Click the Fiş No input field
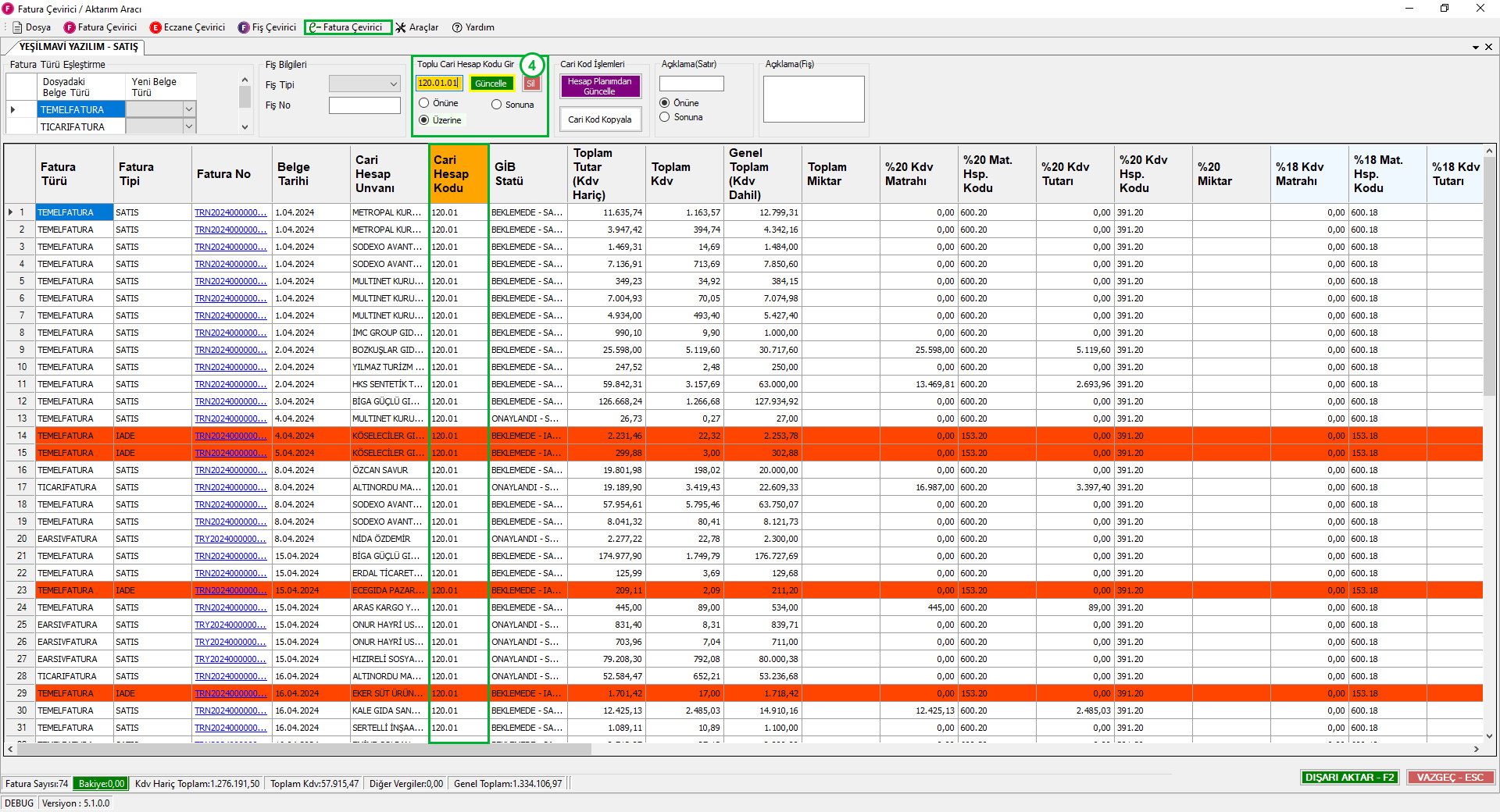Viewport: 1500px width, 812px height. [364, 105]
